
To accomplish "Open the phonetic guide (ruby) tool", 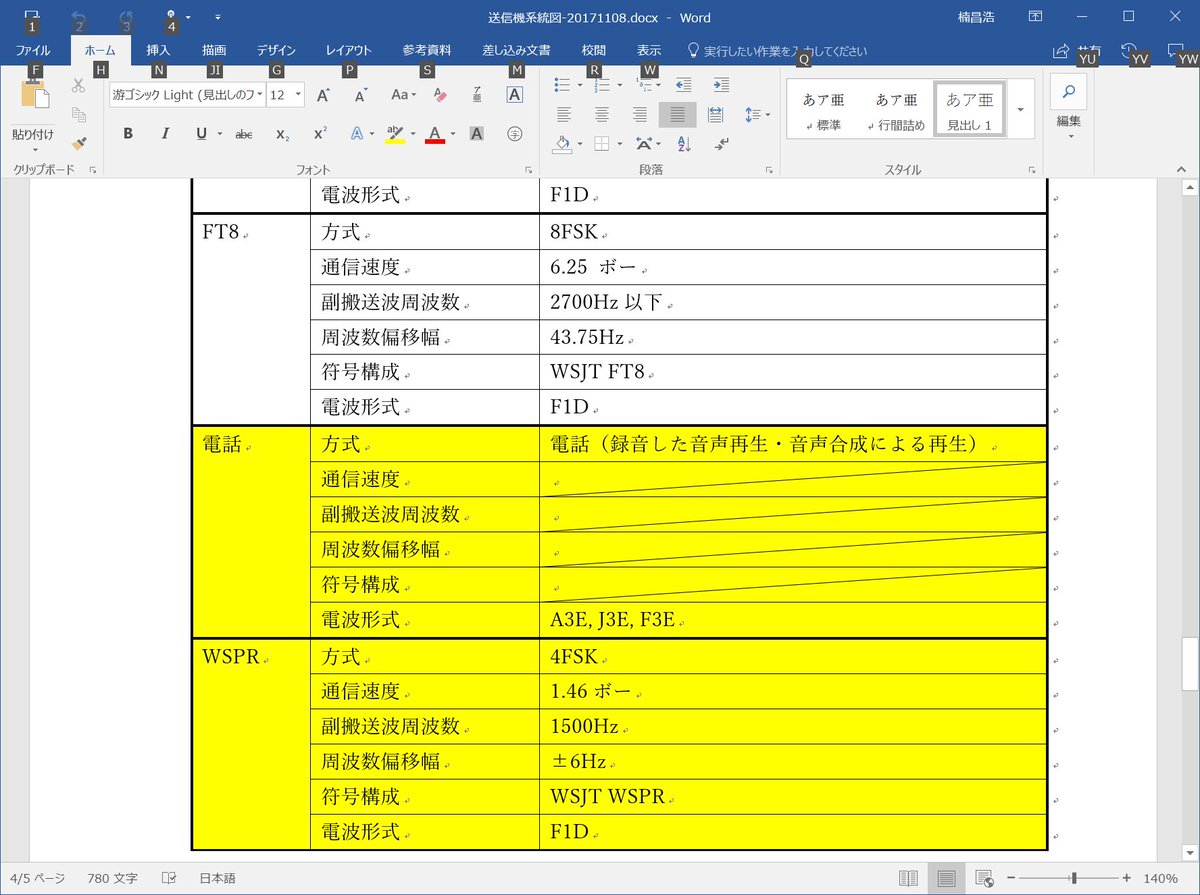I will tap(477, 95).
